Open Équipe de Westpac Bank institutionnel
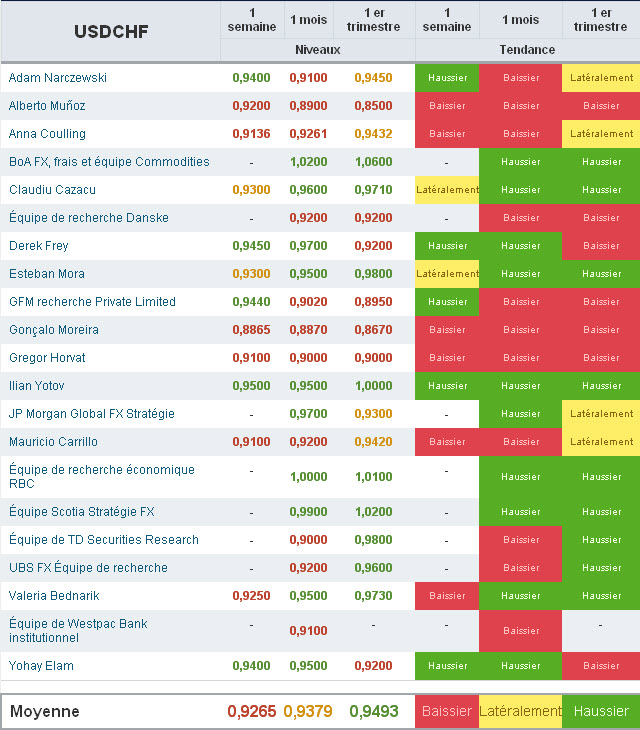The height and width of the screenshot is (730, 640). (x=78, y=630)
